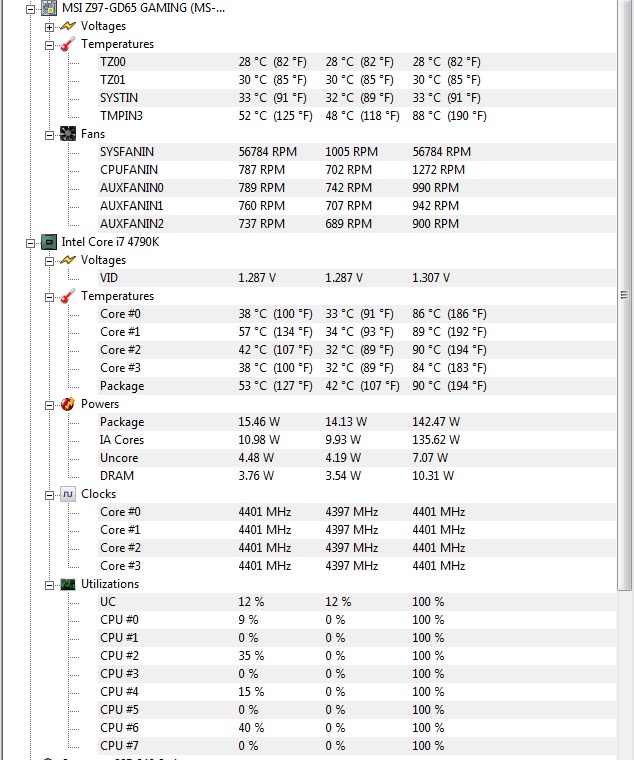The width and height of the screenshot is (634, 760).
Task: Select the CPU #7 utilization row
Action: tap(357, 745)
